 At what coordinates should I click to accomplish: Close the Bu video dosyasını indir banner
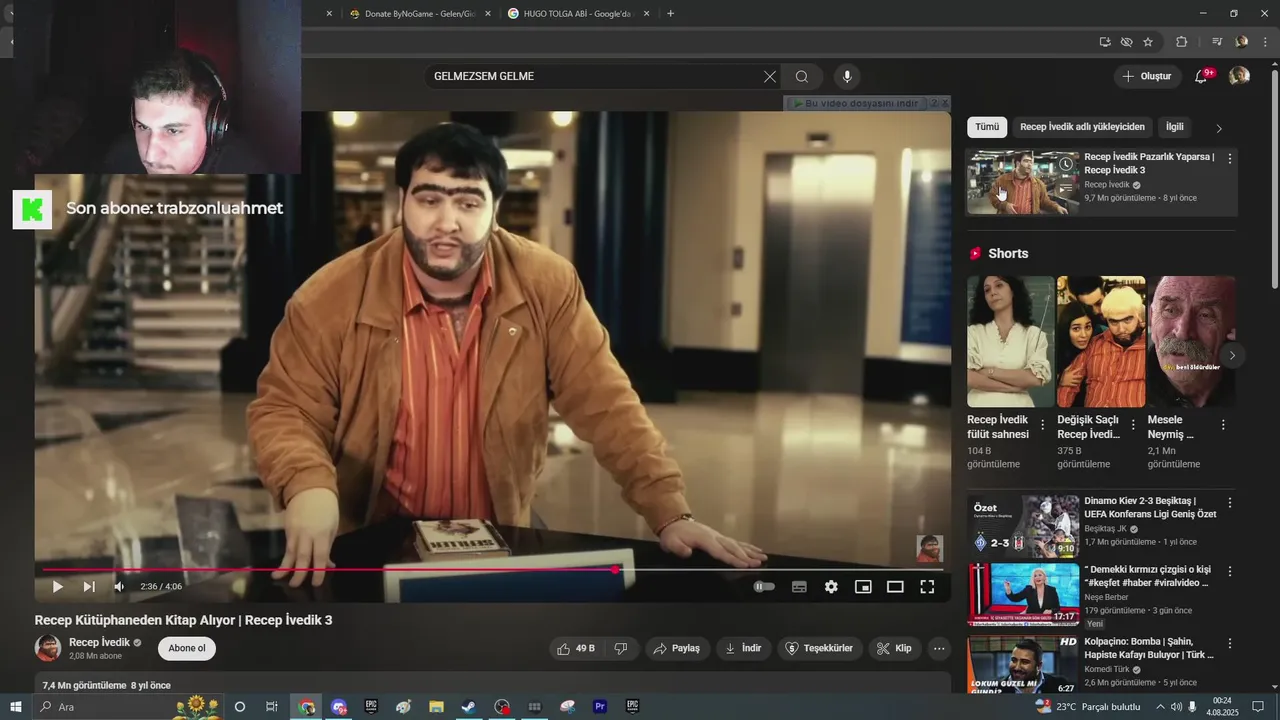(943, 103)
